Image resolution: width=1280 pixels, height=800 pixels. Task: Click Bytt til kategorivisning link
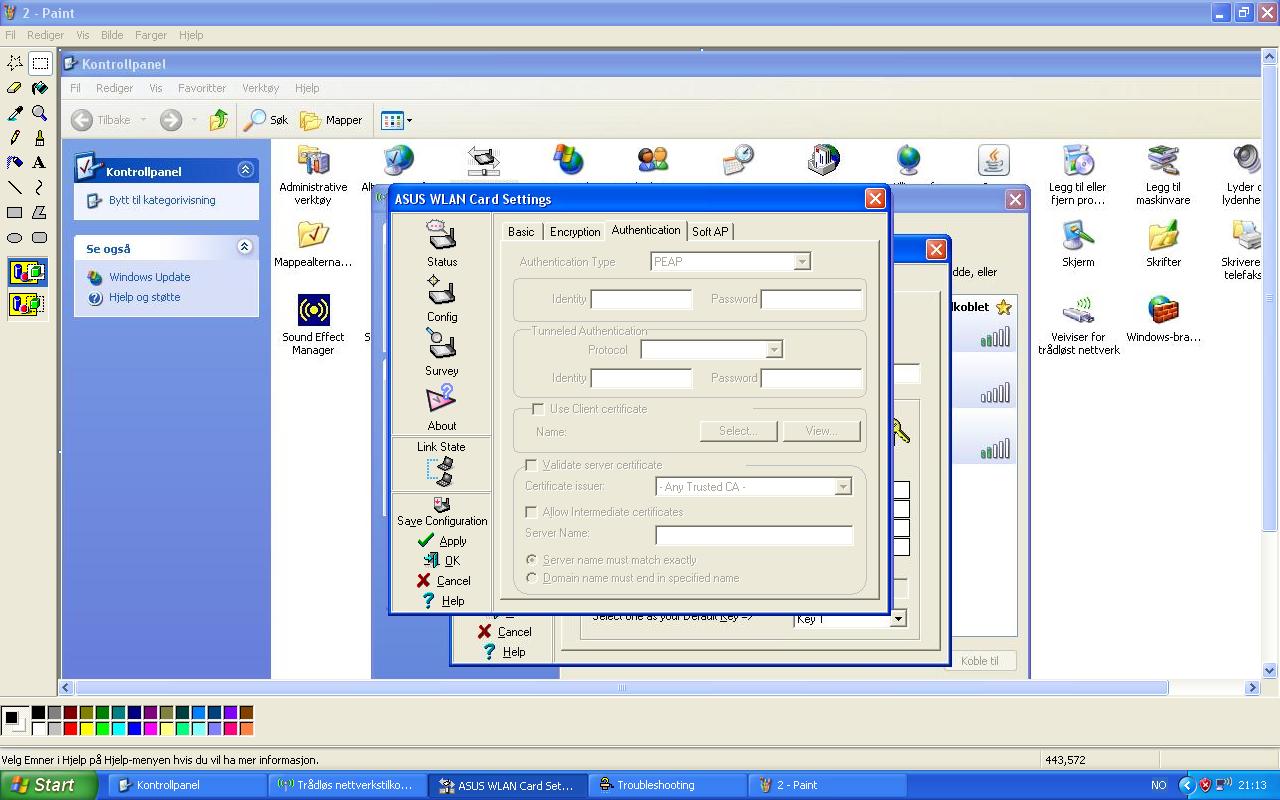click(162, 200)
